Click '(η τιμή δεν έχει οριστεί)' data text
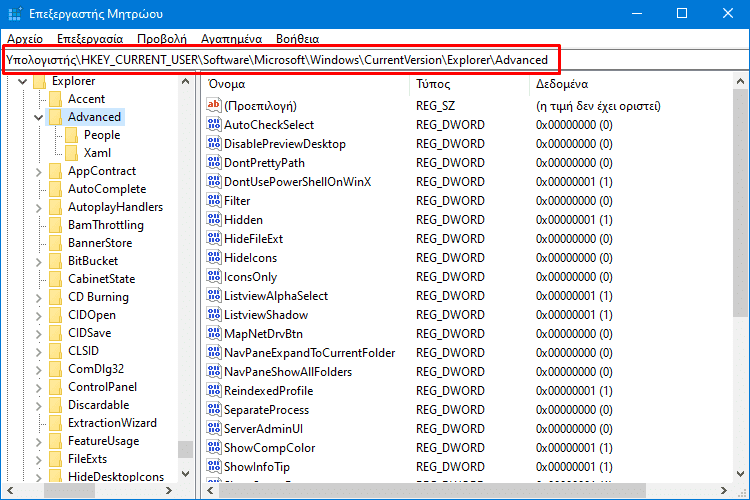The height and width of the screenshot is (500, 750). (x=598, y=106)
